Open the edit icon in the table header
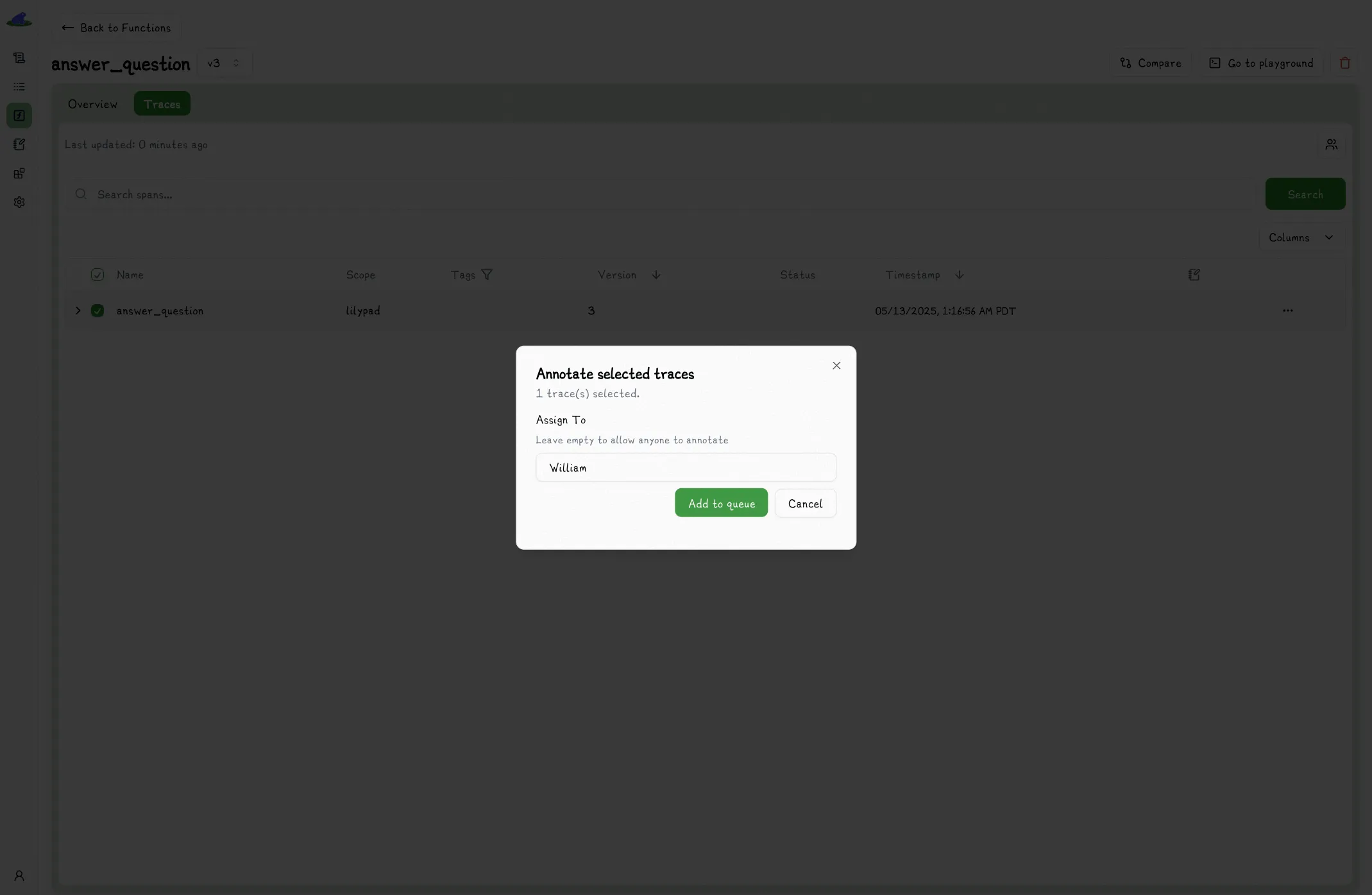The width and height of the screenshot is (1372, 895). click(1194, 275)
